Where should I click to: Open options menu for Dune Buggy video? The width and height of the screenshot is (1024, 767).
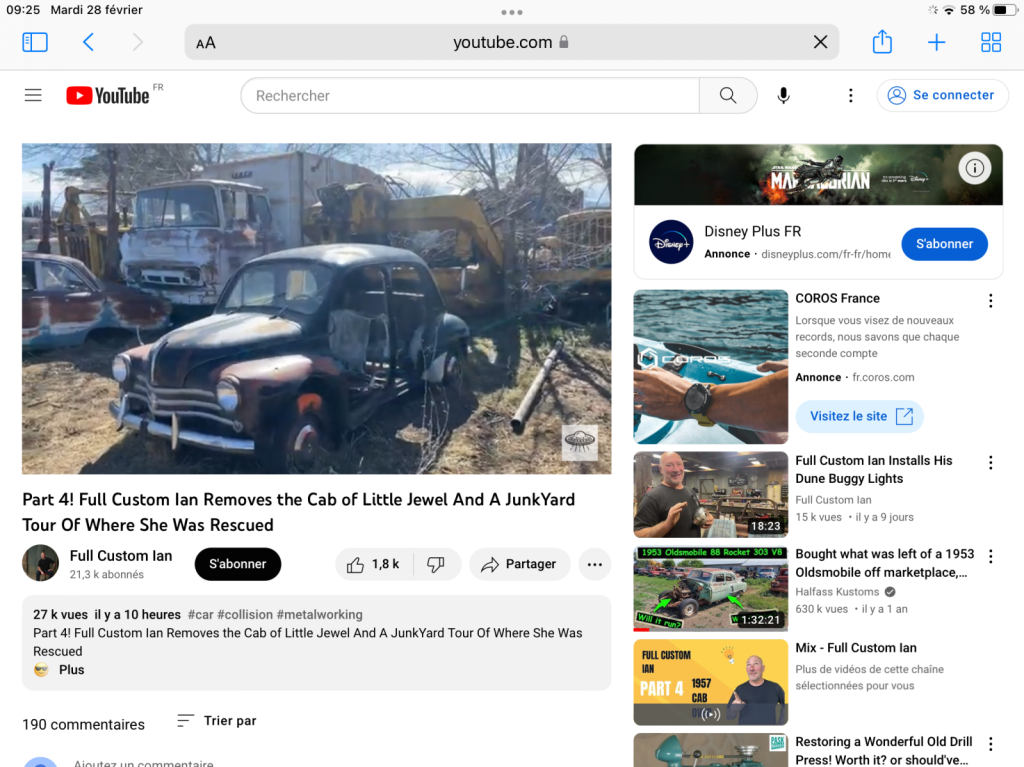click(991, 463)
